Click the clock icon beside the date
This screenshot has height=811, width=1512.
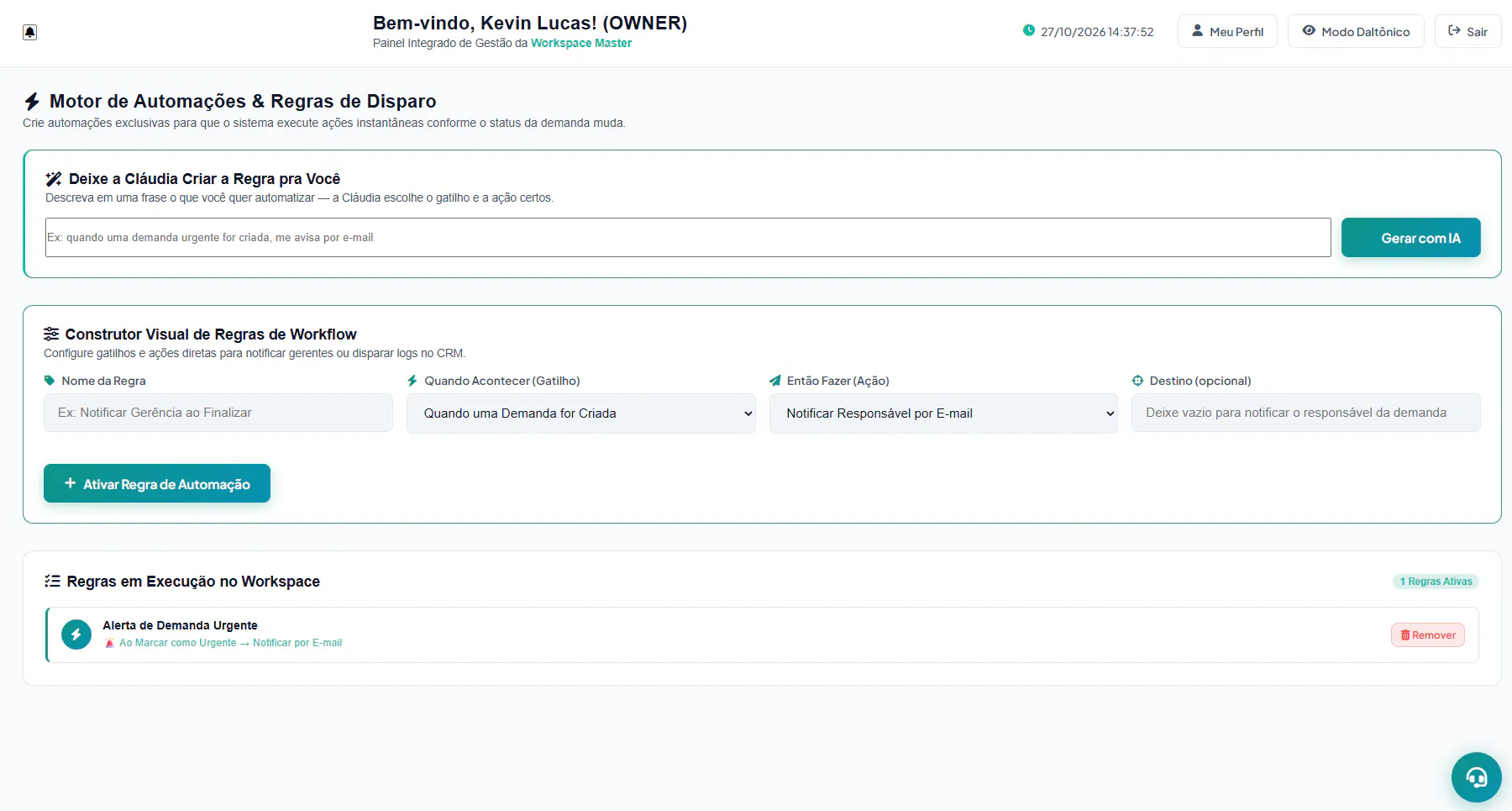pos(1029,31)
